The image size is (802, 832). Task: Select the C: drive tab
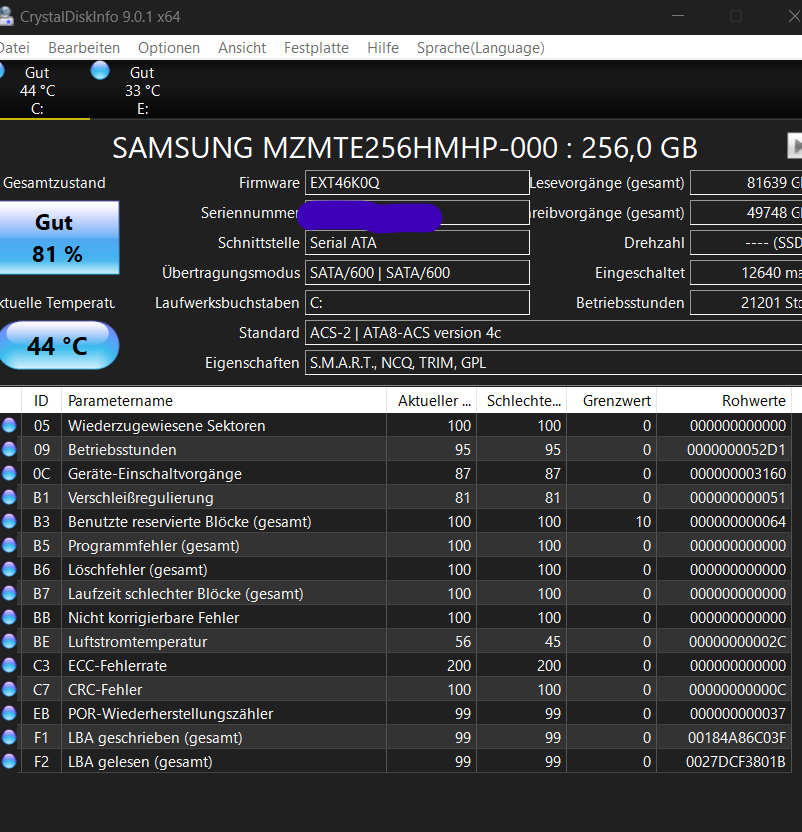[37, 90]
